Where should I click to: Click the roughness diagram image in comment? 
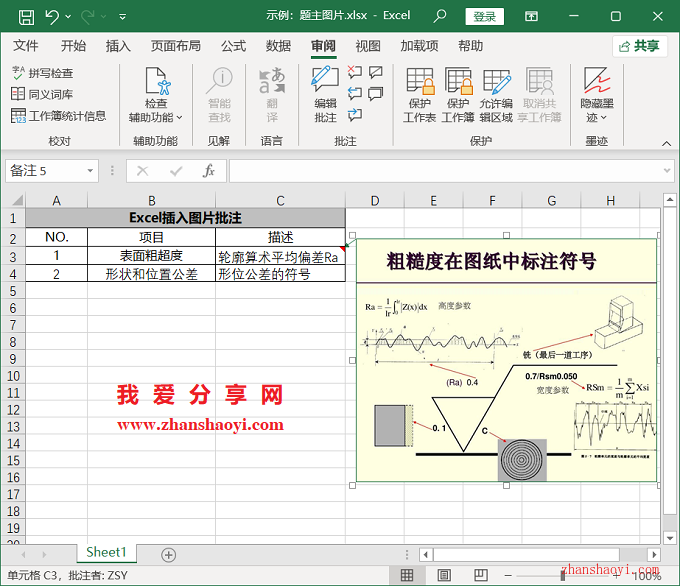click(506, 360)
